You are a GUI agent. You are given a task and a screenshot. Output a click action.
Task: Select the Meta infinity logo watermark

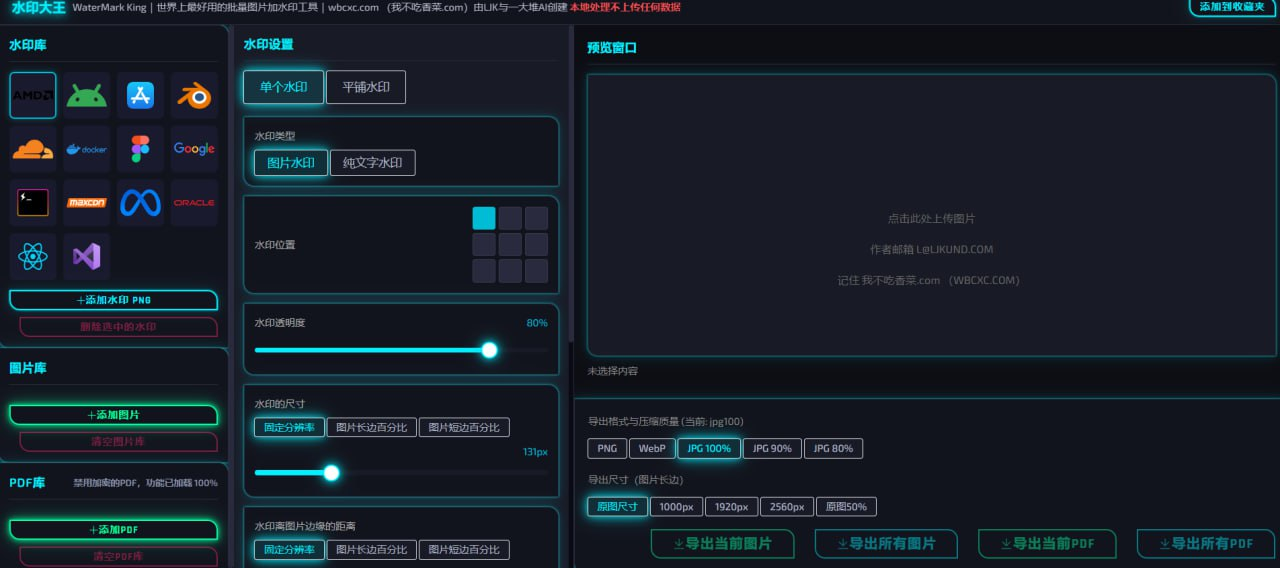point(140,203)
